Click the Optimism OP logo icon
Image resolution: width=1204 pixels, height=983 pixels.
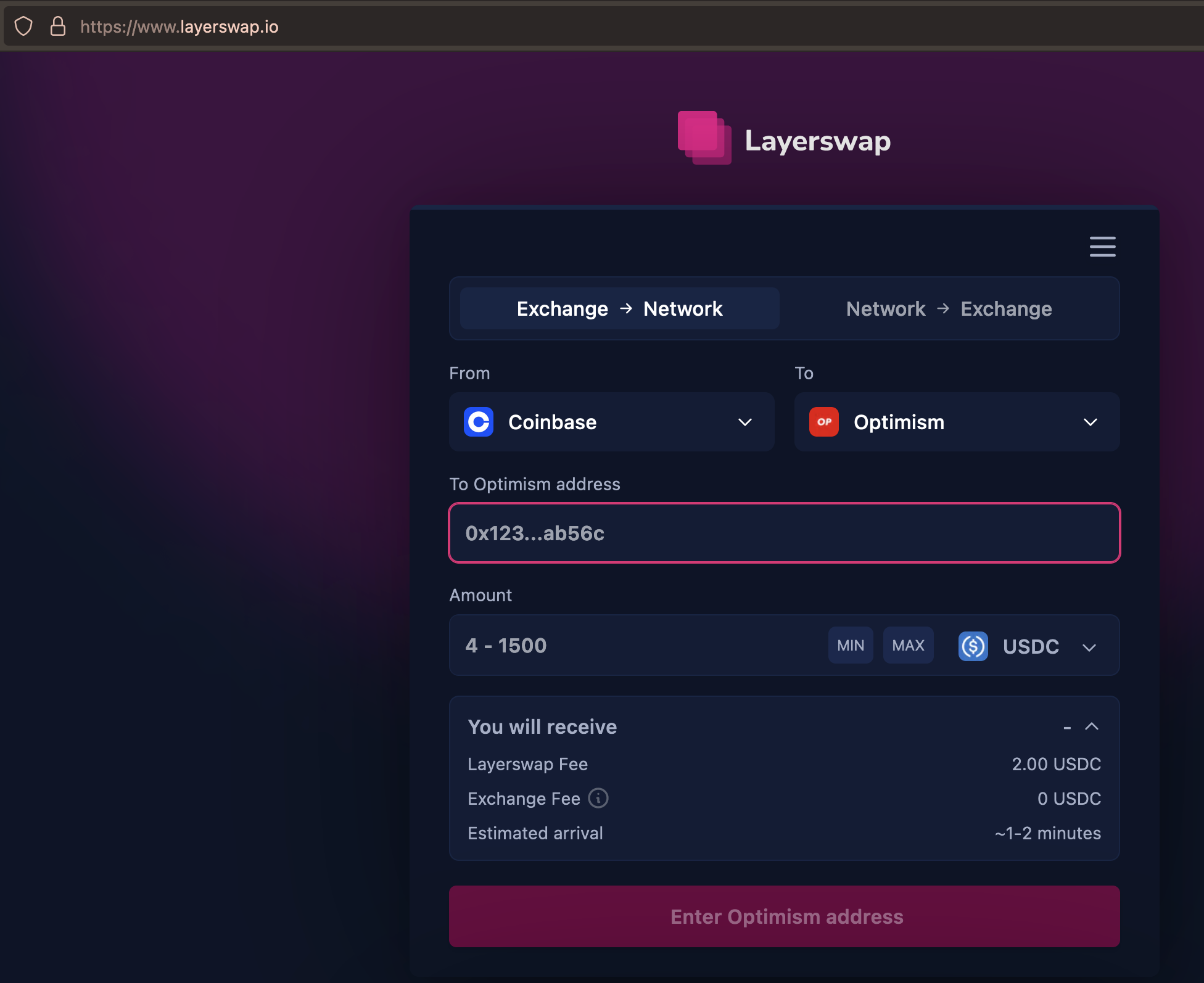point(824,422)
